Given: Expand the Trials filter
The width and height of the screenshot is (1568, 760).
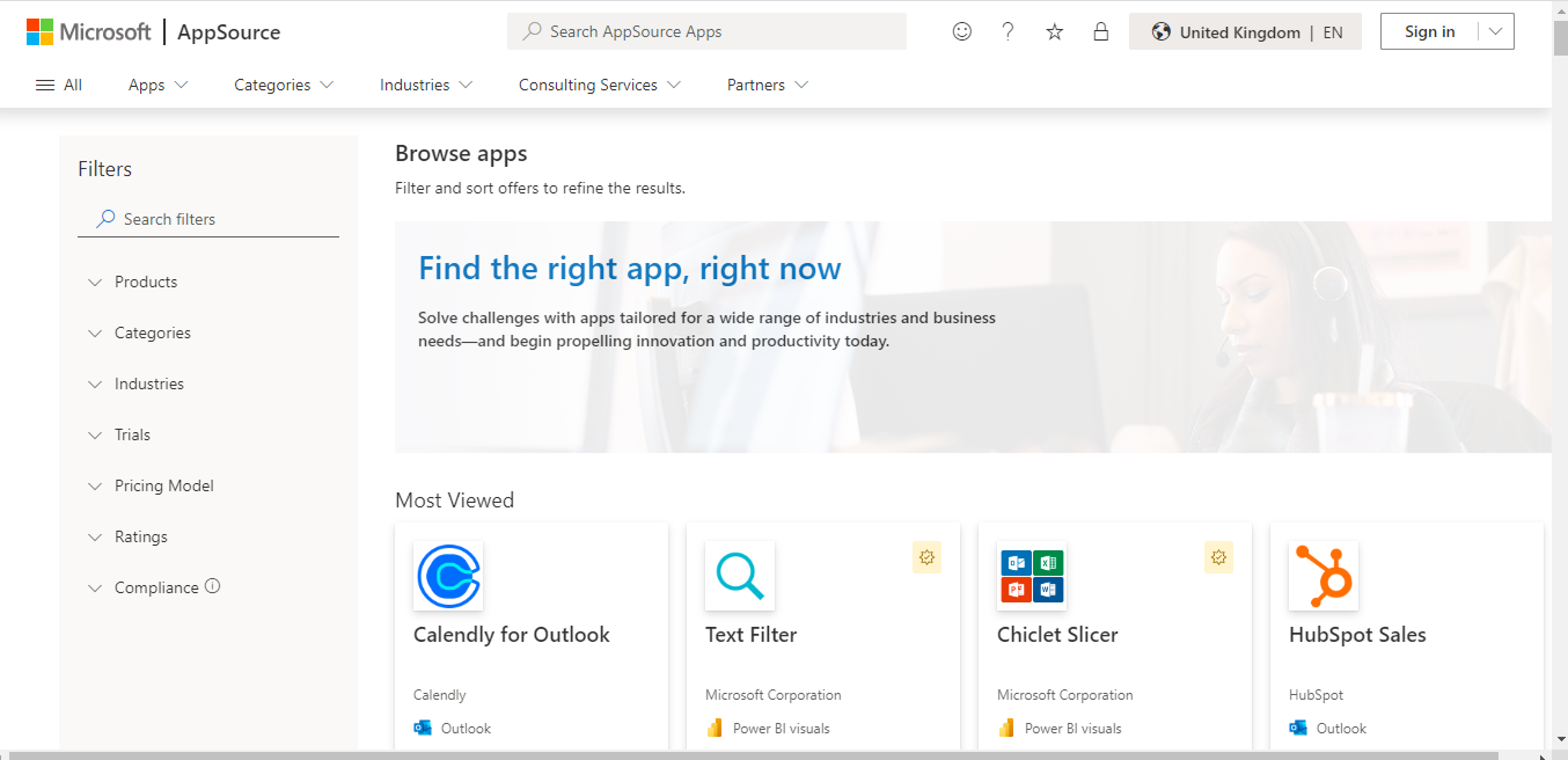Looking at the screenshot, I should click(119, 435).
